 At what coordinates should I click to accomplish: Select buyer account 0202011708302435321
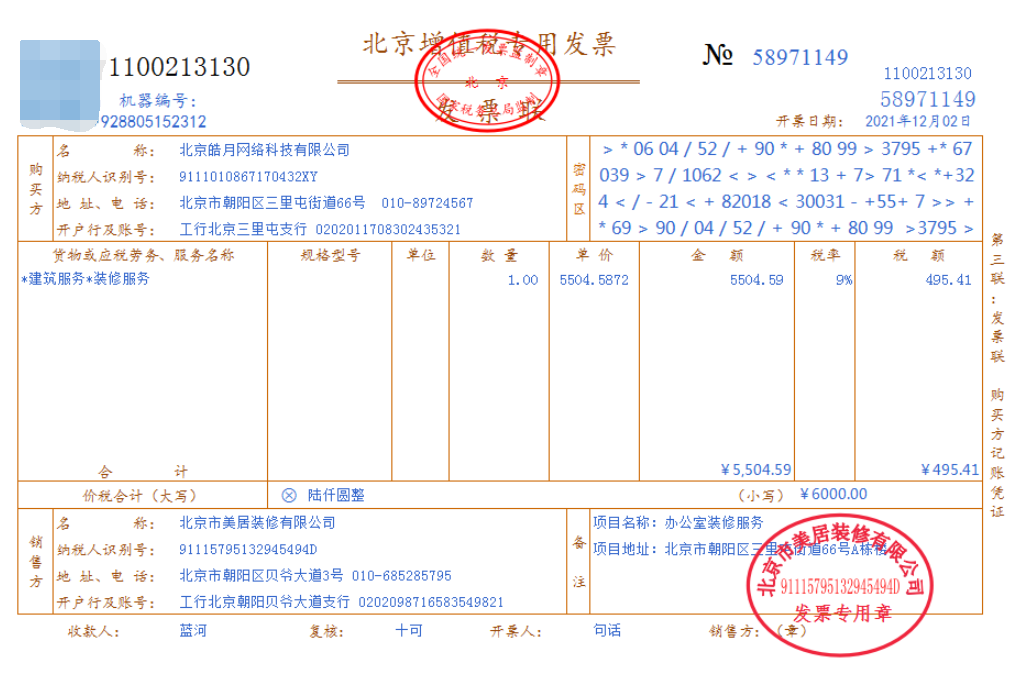pos(388,230)
